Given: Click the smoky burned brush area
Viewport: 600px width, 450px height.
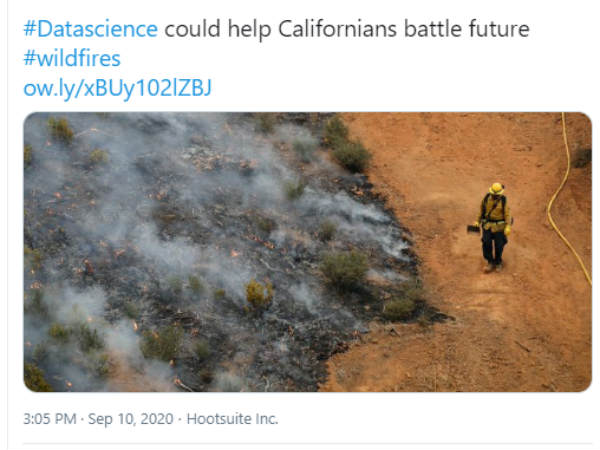Looking at the screenshot, I should (184, 237).
